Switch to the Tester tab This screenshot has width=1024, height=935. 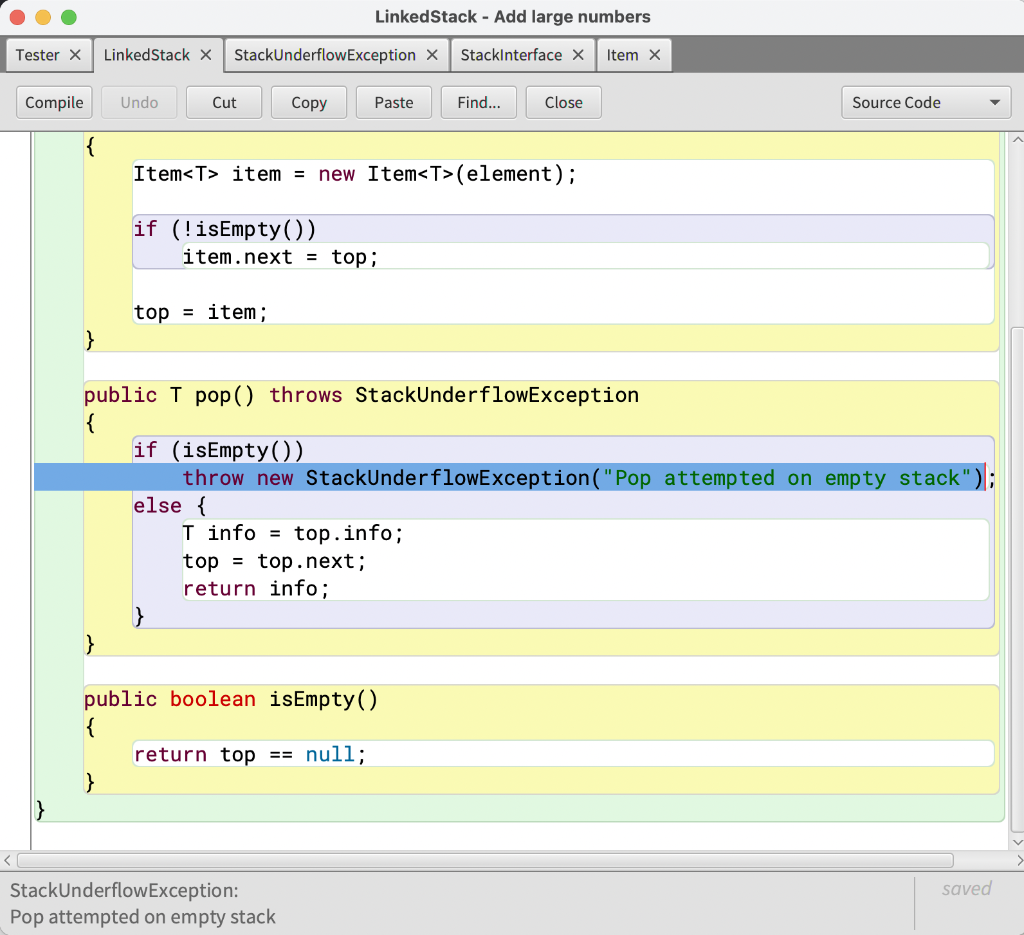pyautogui.click(x=37, y=55)
